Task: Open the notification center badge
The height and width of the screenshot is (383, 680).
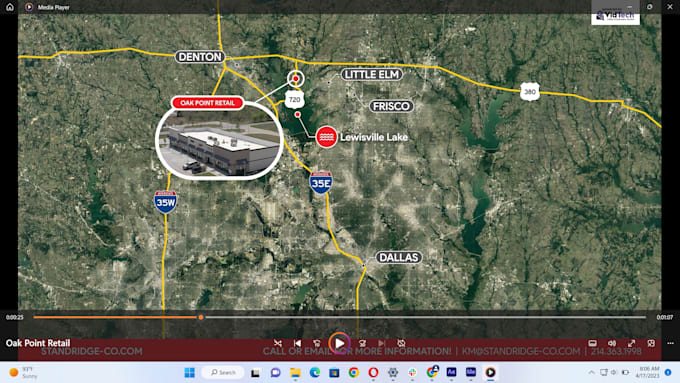Action: point(668,372)
